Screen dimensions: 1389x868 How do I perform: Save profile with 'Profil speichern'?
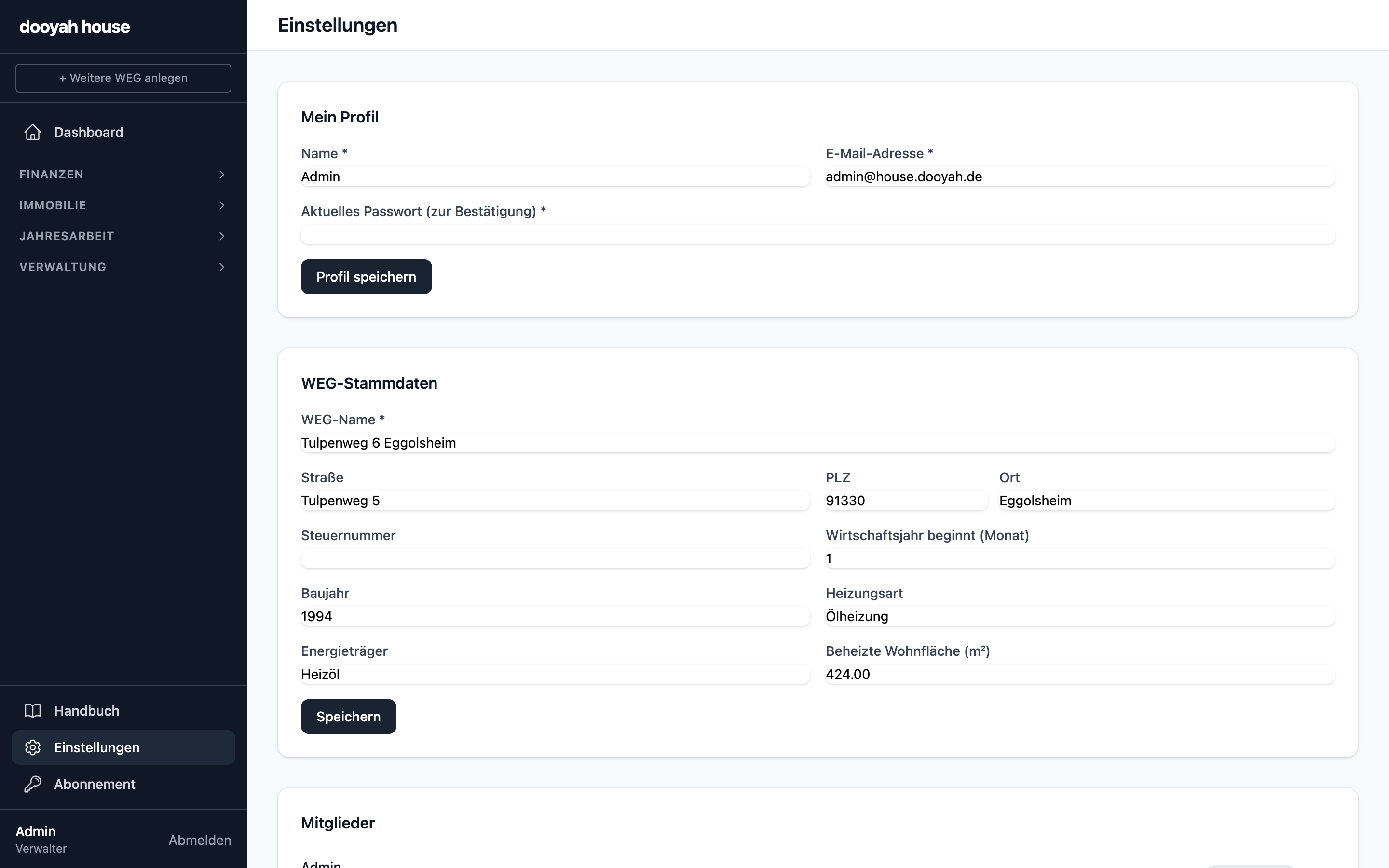[x=366, y=277]
